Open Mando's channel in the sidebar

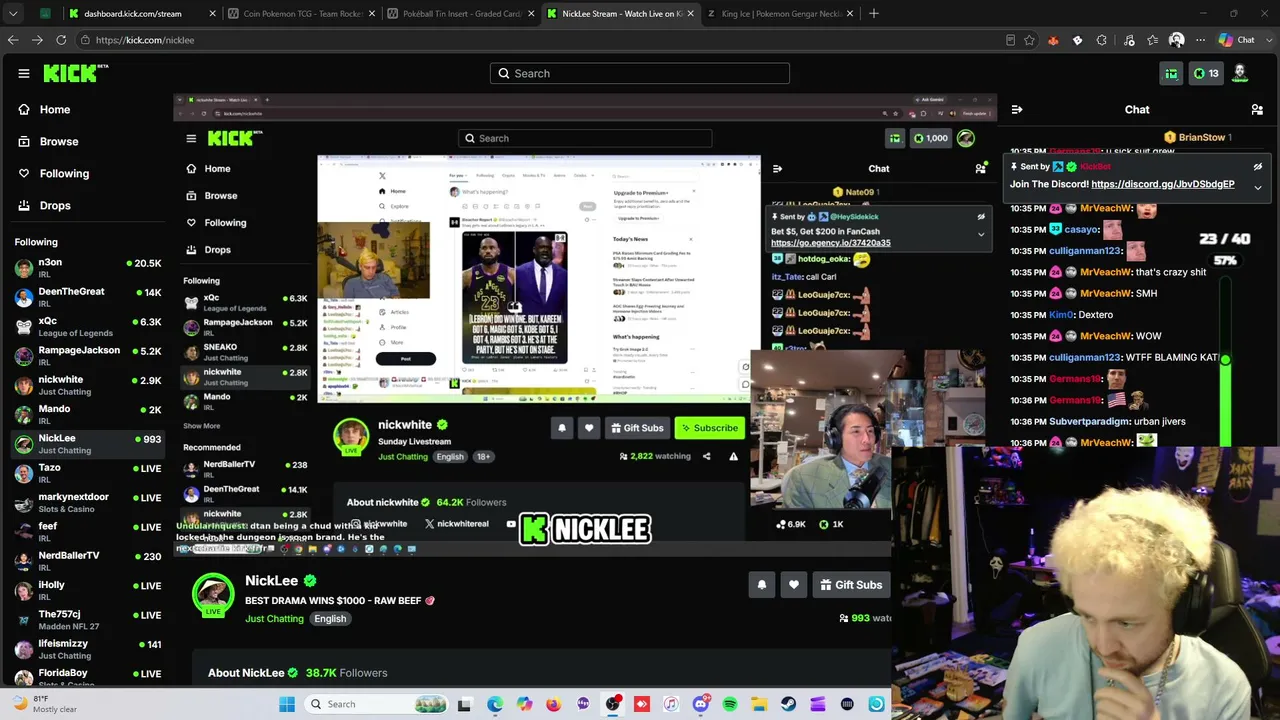(x=86, y=414)
